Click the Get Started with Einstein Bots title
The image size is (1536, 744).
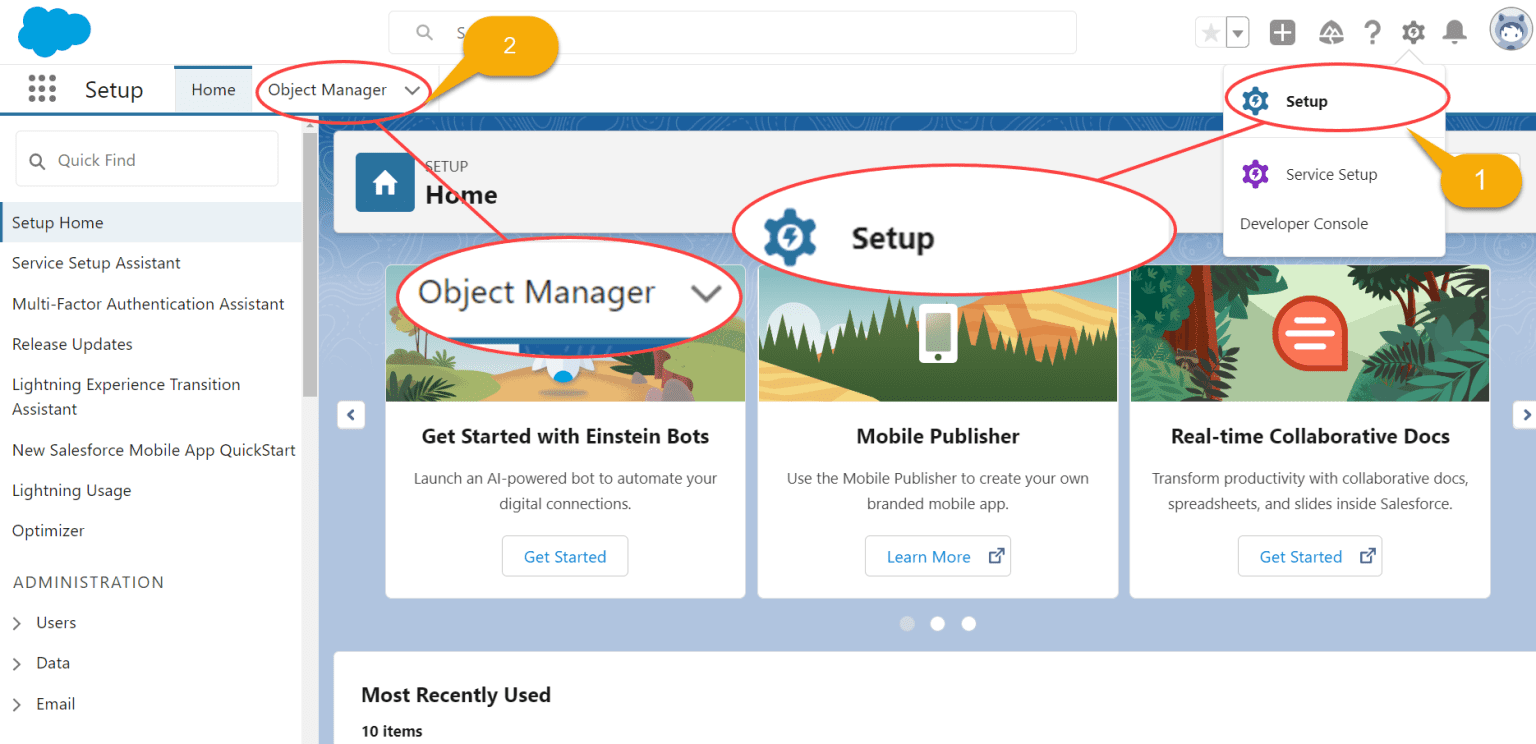[565, 436]
